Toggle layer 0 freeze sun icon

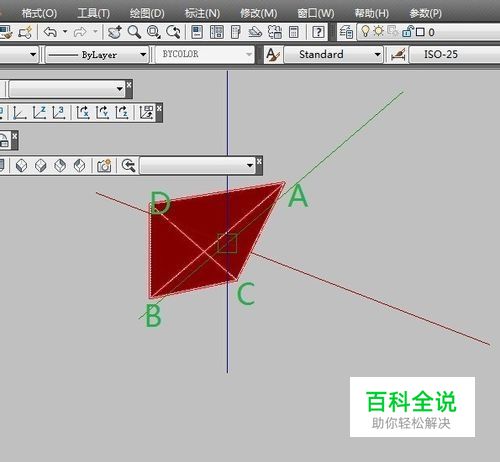(x=378, y=31)
